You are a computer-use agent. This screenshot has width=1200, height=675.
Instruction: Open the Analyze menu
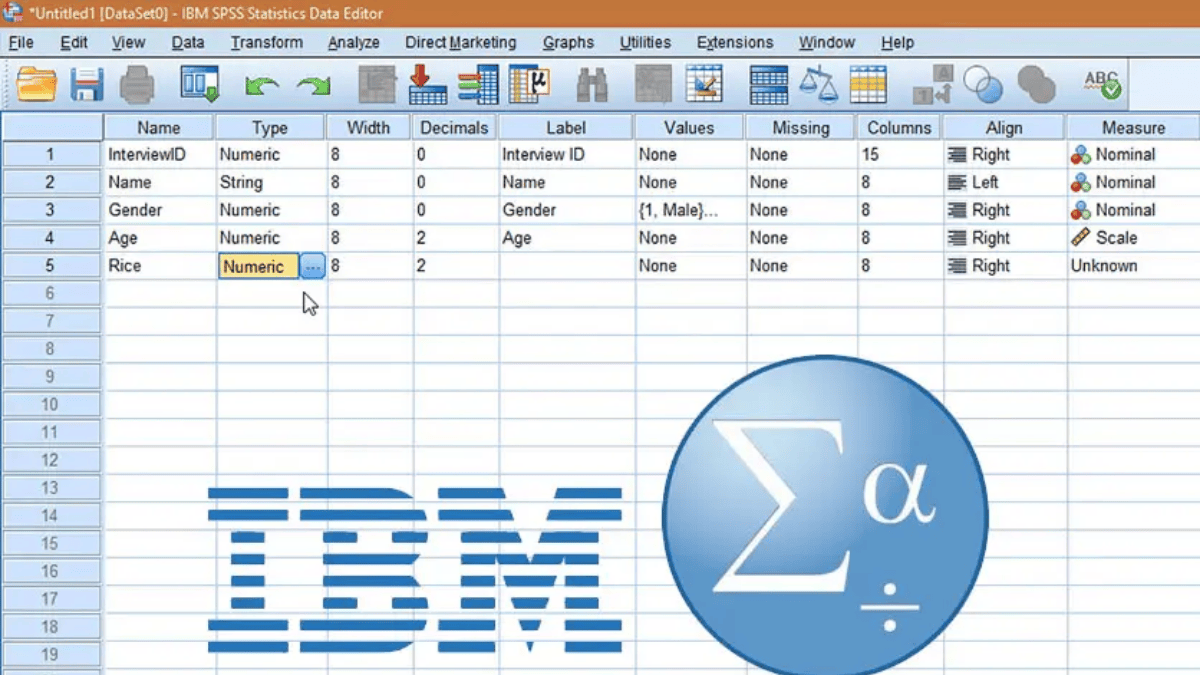[353, 42]
